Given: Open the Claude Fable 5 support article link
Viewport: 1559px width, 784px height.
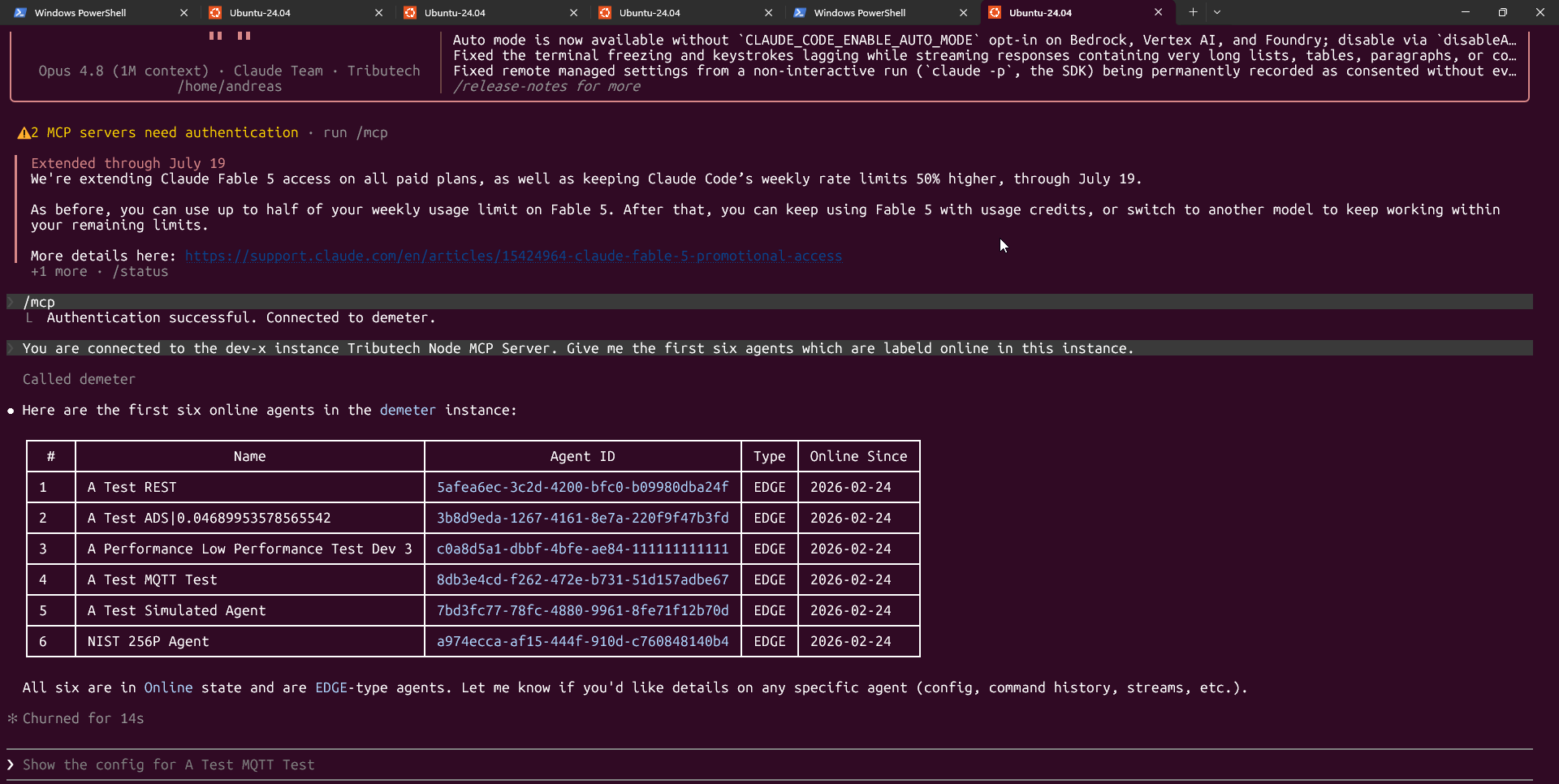Looking at the screenshot, I should [513, 256].
